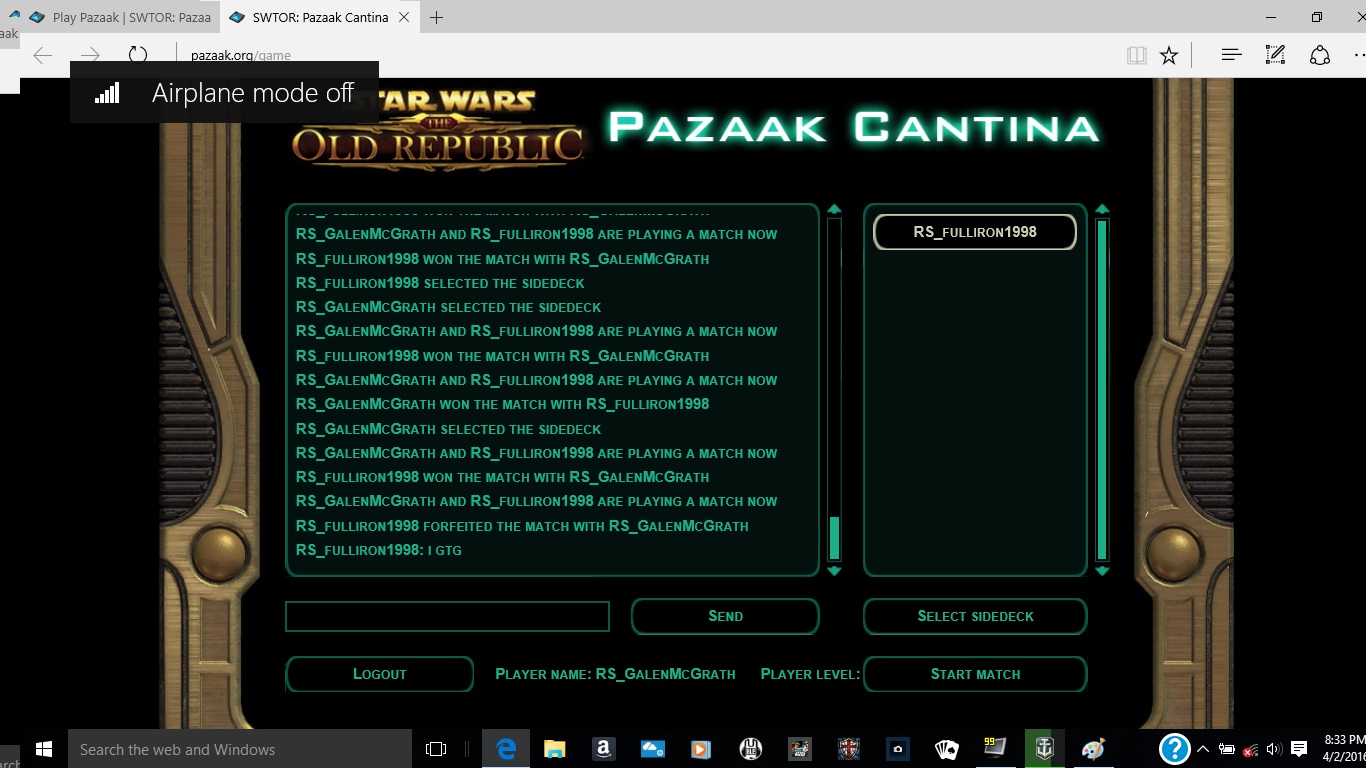Open Task View on the taskbar

click(x=436, y=749)
